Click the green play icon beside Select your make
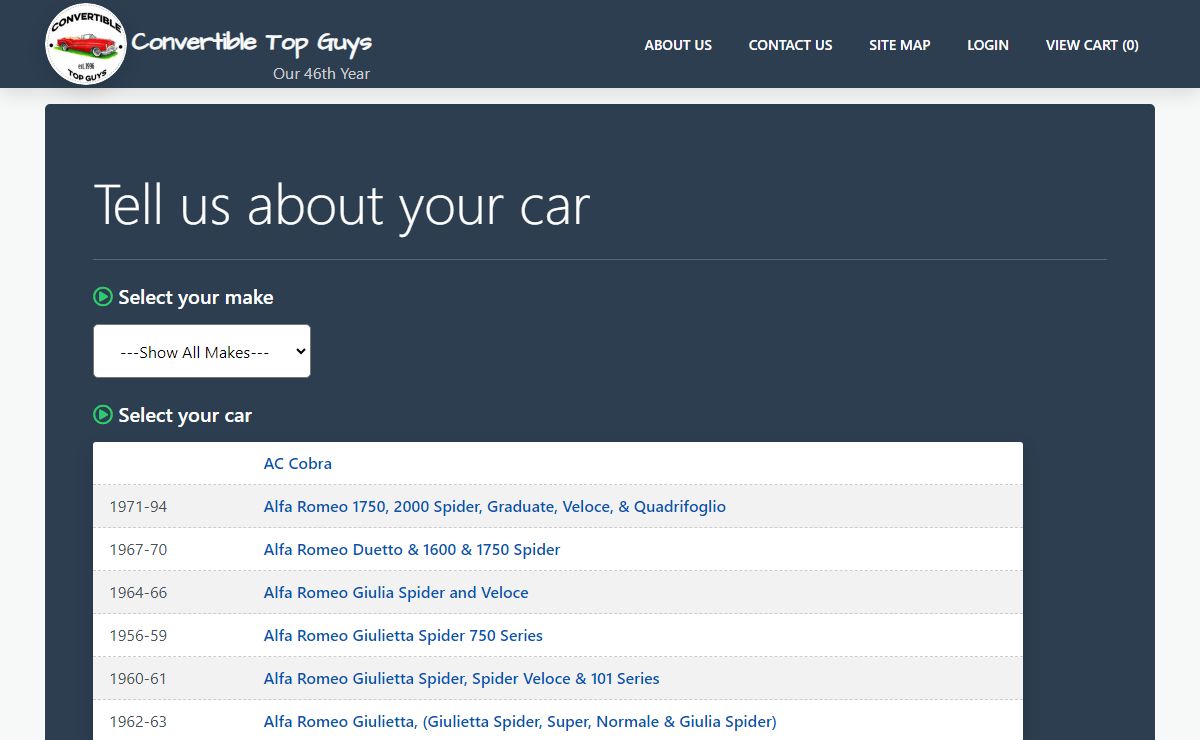Image resolution: width=1200 pixels, height=740 pixels. tap(103, 297)
